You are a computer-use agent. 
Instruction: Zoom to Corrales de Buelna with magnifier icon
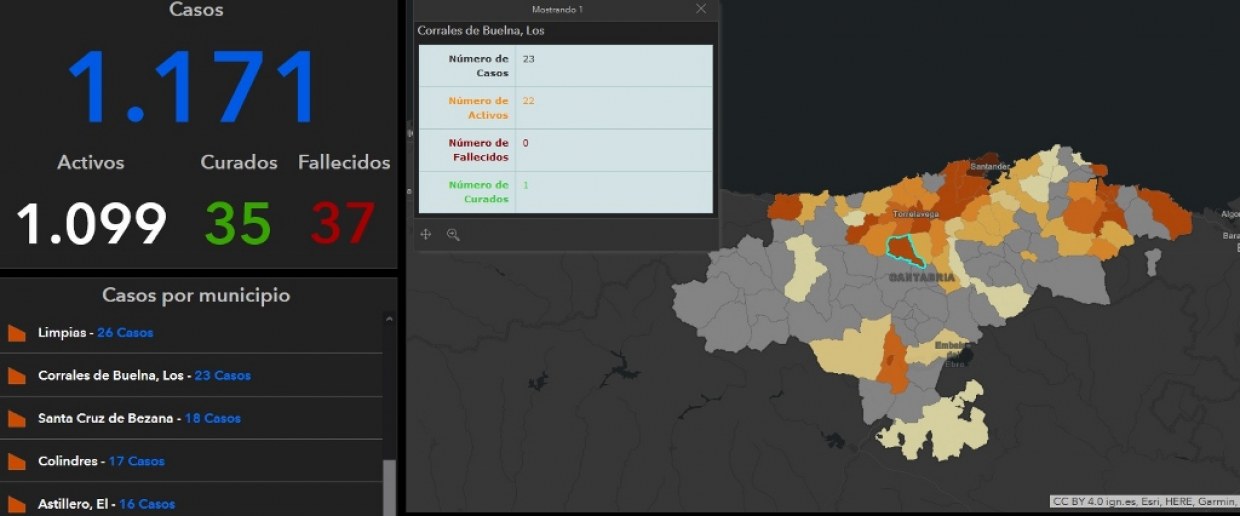(x=453, y=234)
